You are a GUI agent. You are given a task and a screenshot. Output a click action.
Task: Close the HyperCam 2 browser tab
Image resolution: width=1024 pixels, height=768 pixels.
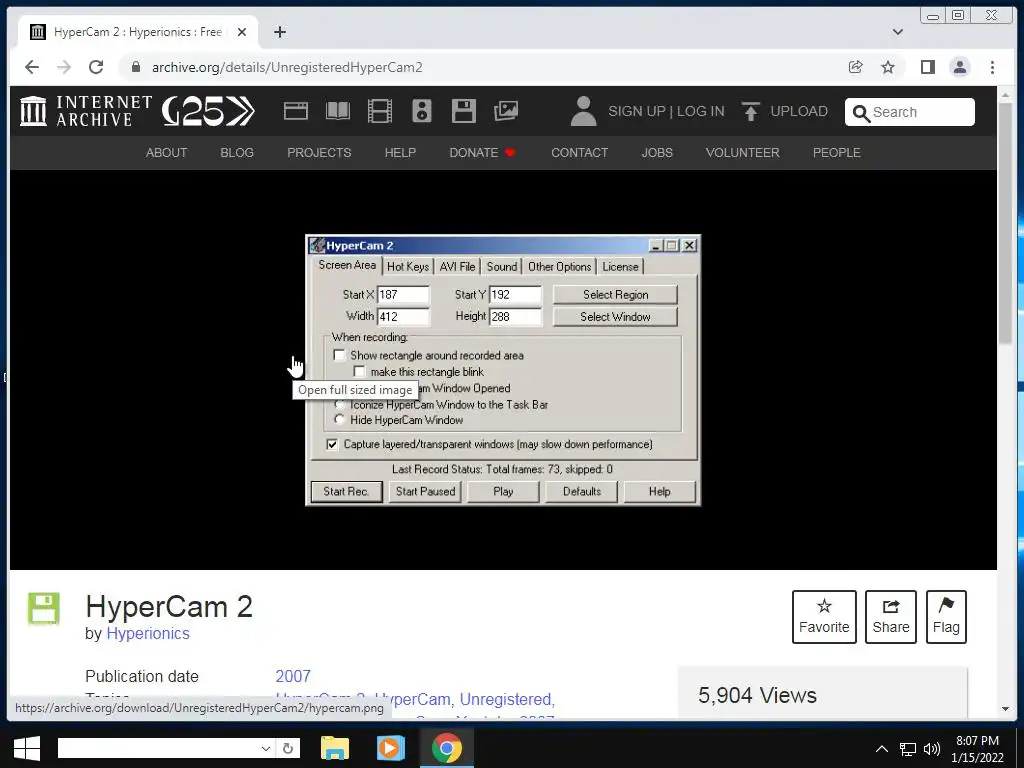[242, 32]
